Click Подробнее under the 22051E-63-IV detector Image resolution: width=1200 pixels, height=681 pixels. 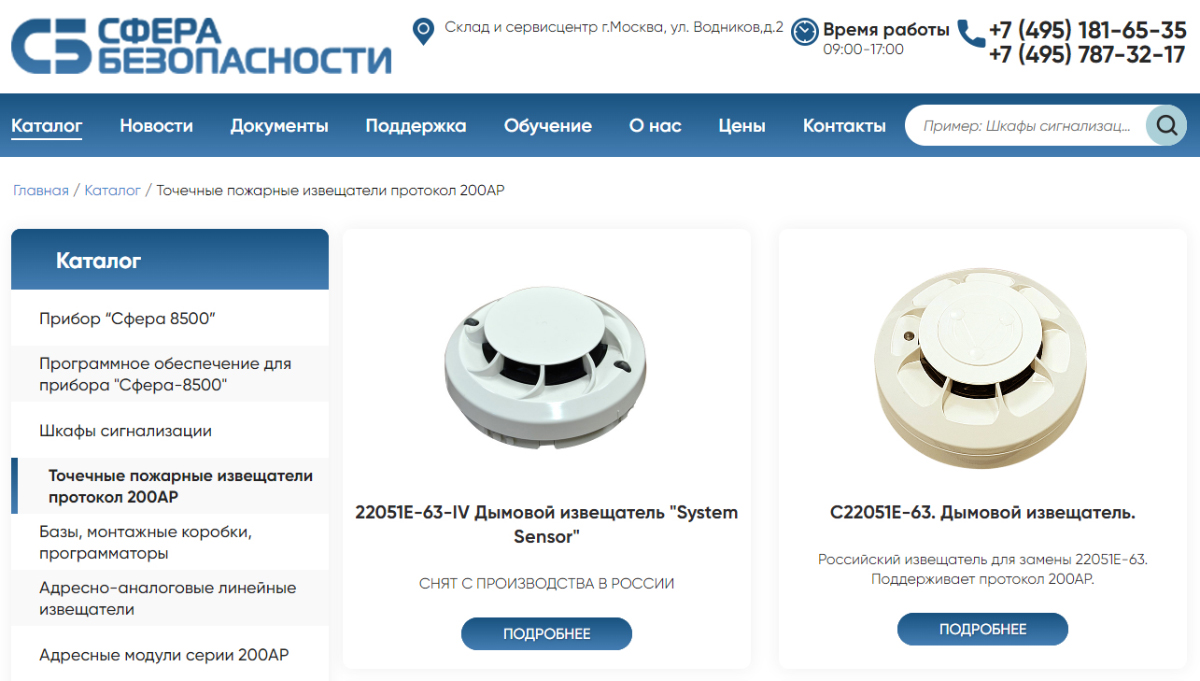click(546, 634)
